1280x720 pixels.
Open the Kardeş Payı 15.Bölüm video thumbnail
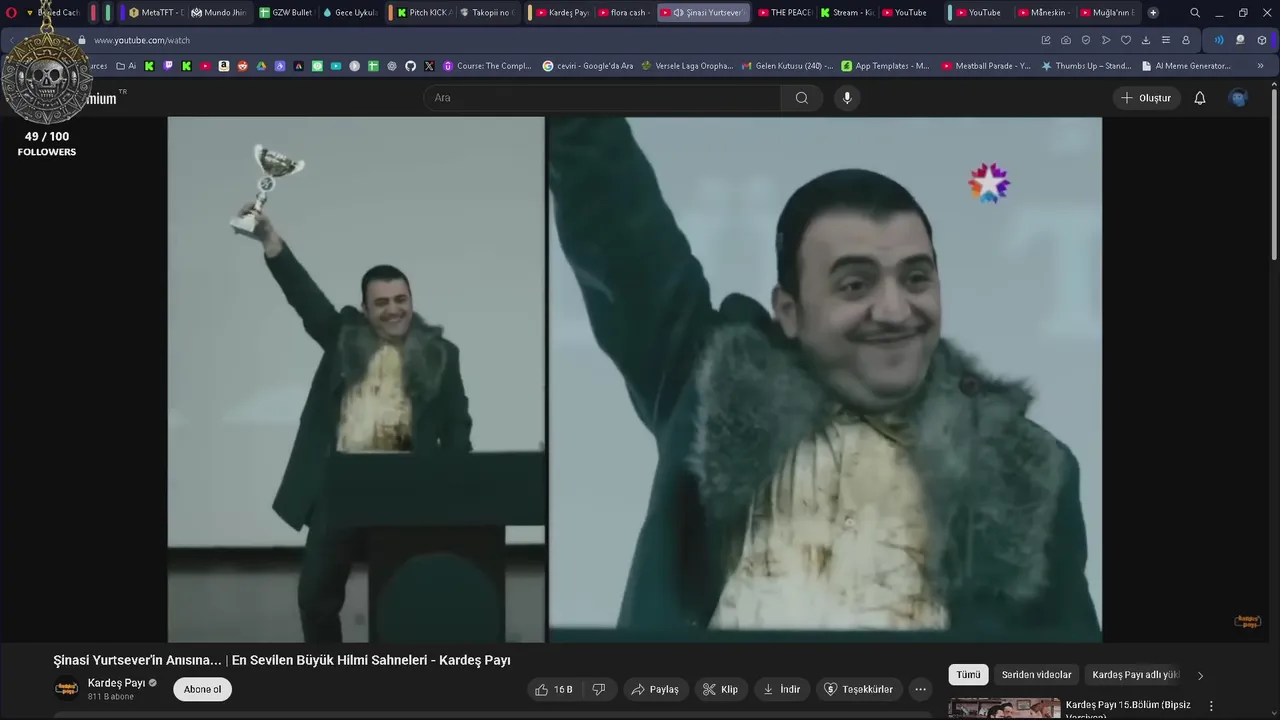[1004, 708]
